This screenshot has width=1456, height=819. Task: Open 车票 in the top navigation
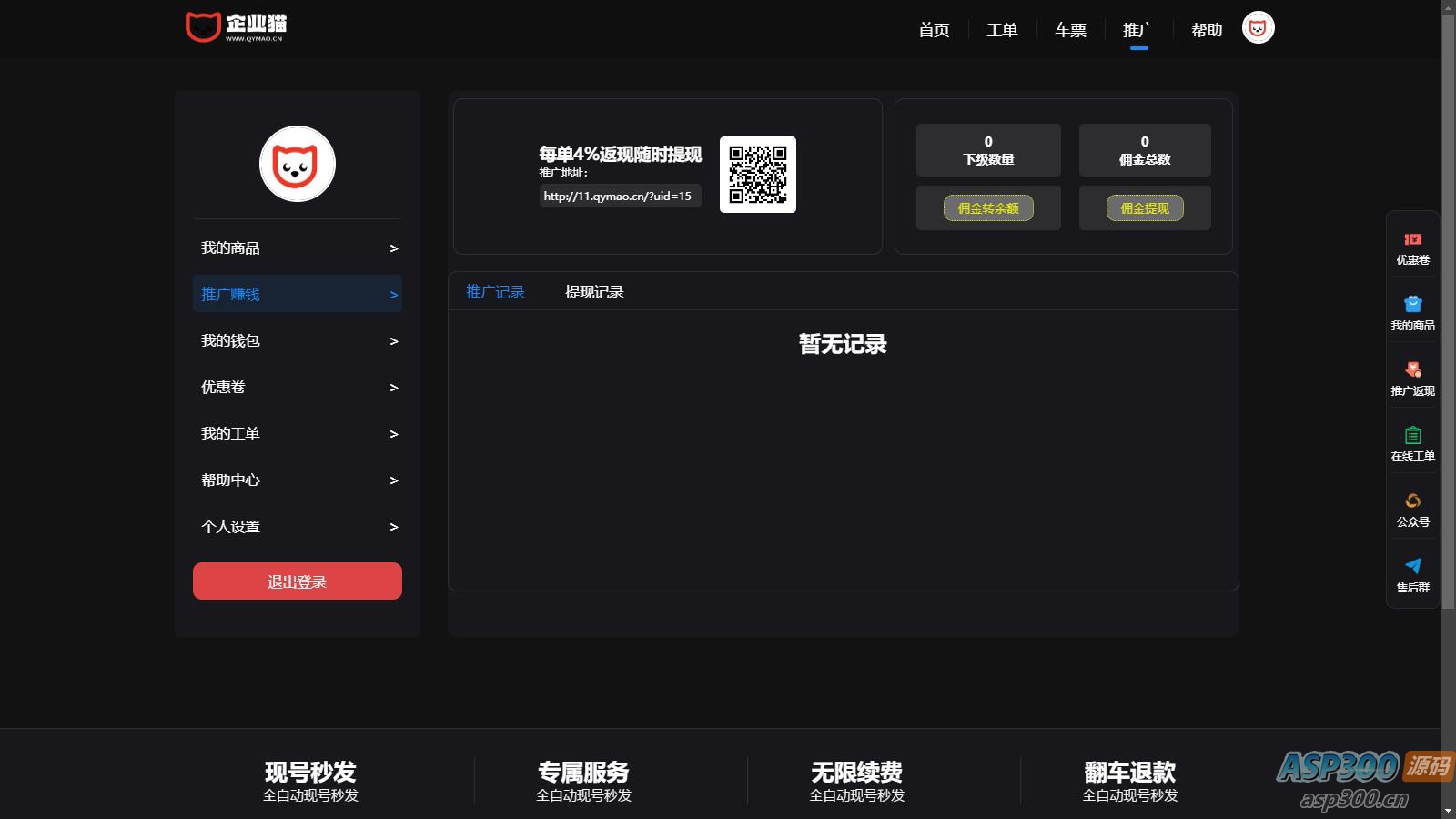click(x=1070, y=30)
